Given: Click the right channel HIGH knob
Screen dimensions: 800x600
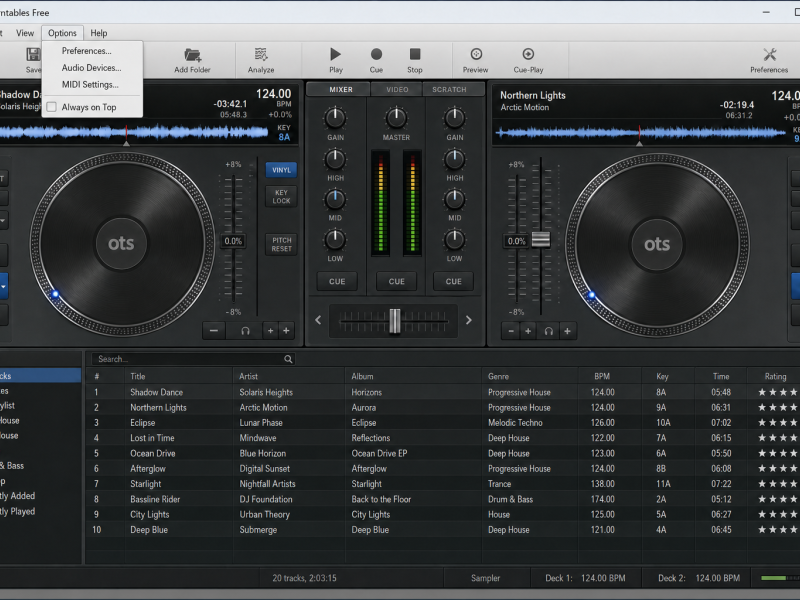Looking at the screenshot, I should [454, 159].
